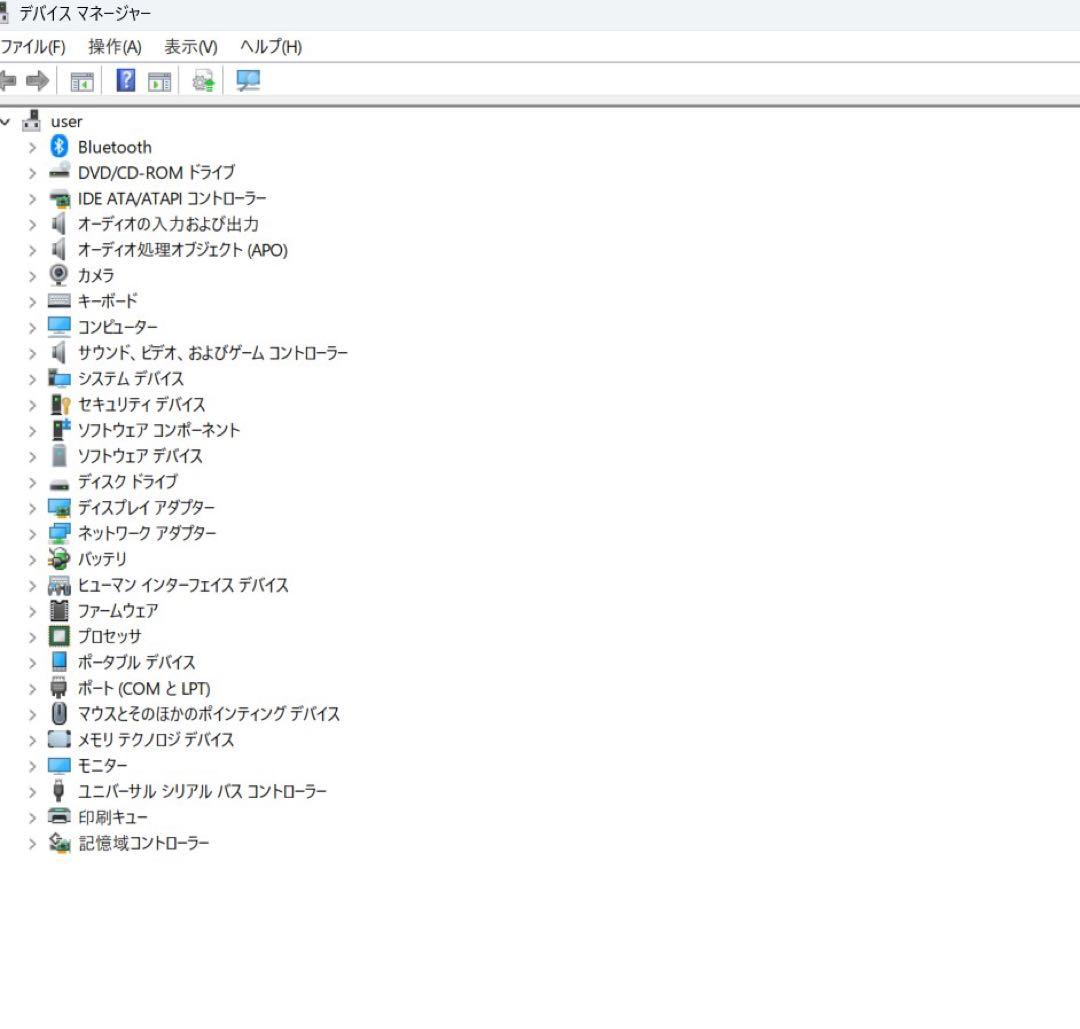
Task: Select the キーボード category entry
Action: [107, 301]
